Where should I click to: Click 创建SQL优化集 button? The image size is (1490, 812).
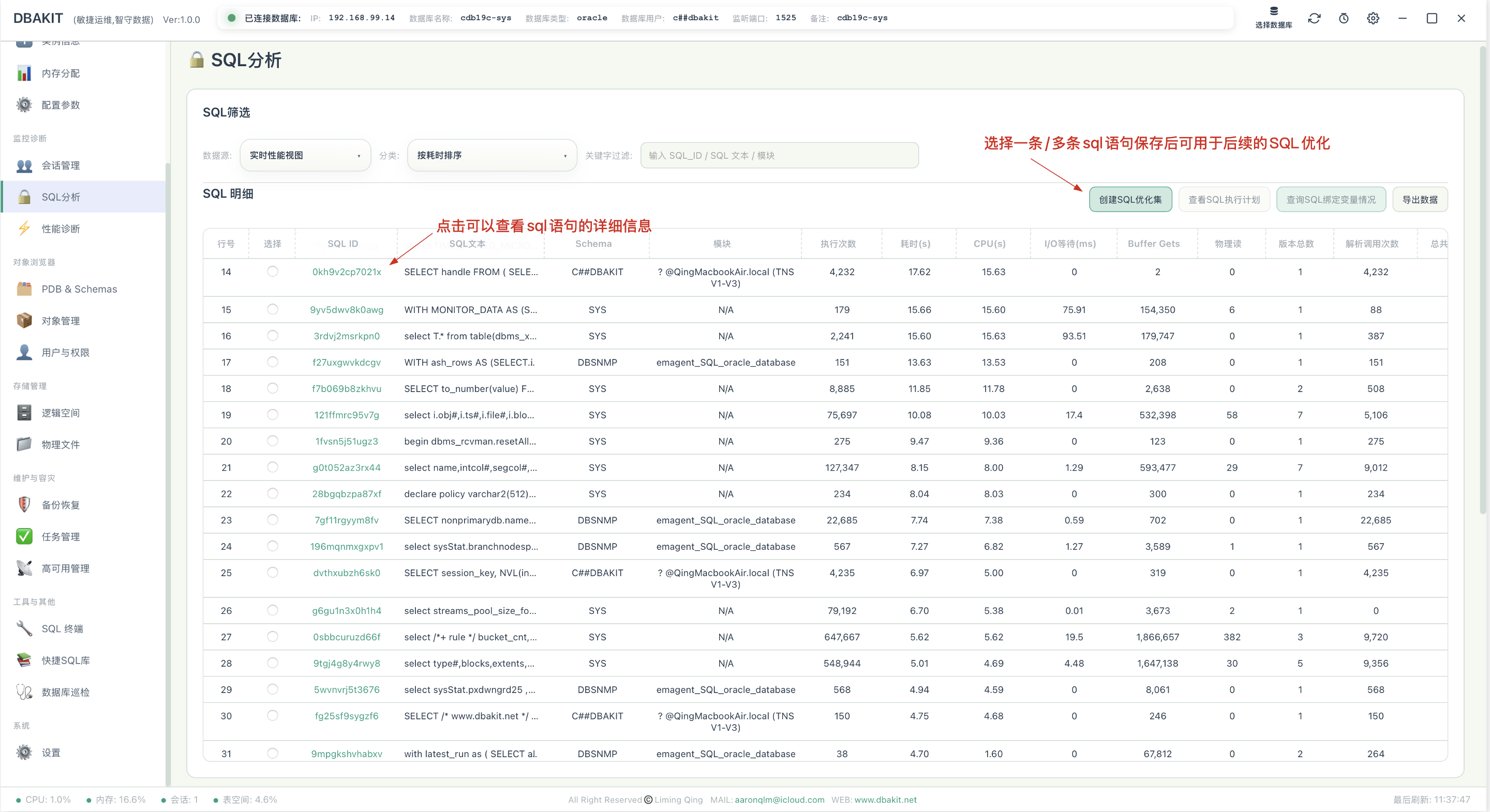coord(1130,200)
